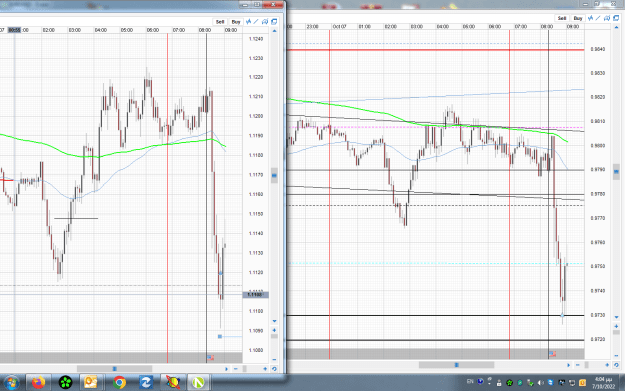Click price zoom slider handle, left chart
Viewport: 625px width, 391px height.
pyautogui.click(x=274, y=336)
